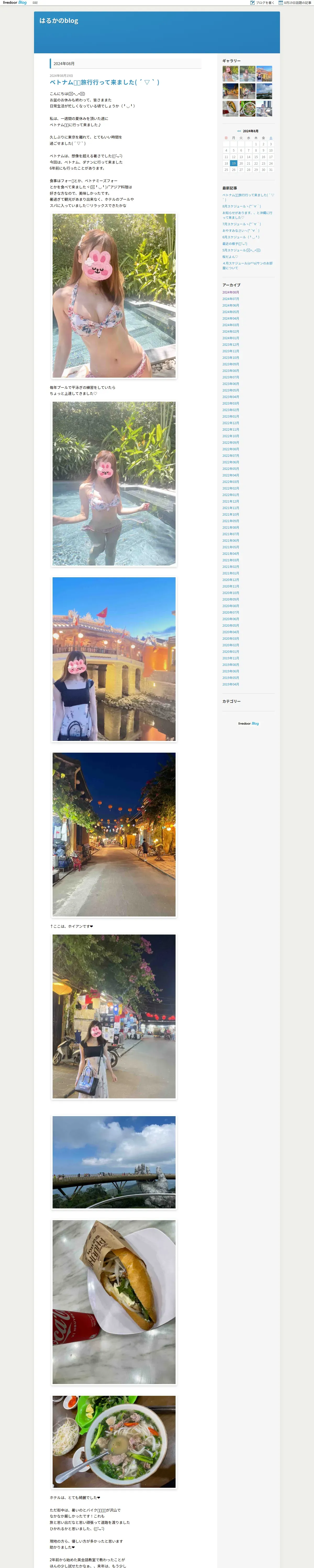This screenshot has width=314, height=1568.
Task: Open gallery thumbnail of woman with motorbikes
Action: coord(248,91)
